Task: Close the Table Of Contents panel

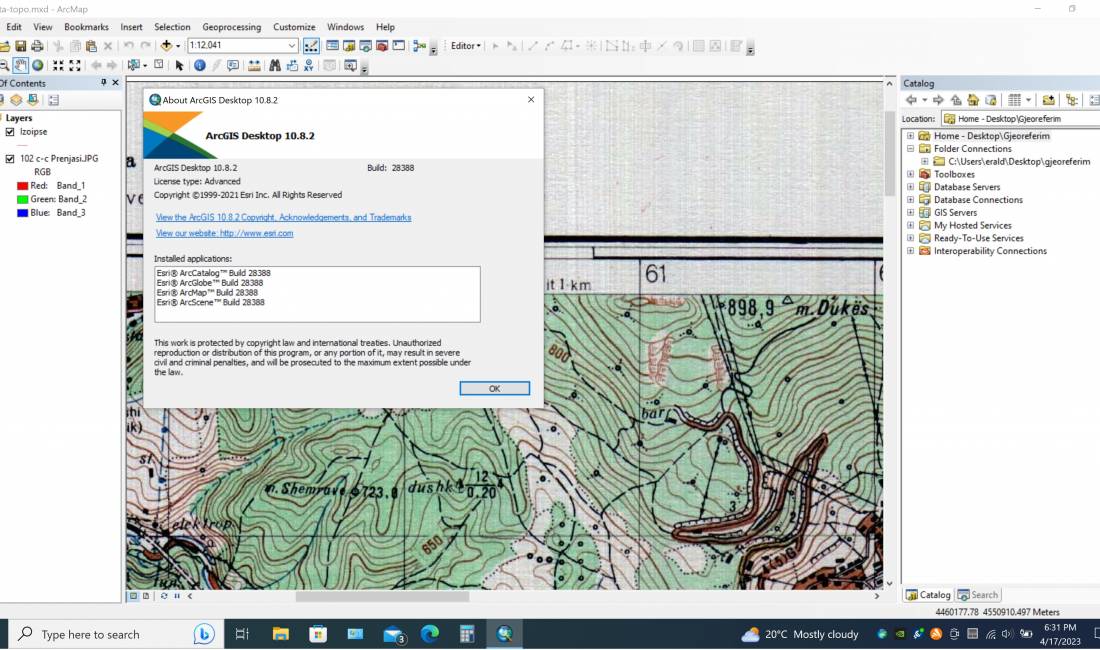Action: click(x=116, y=83)
